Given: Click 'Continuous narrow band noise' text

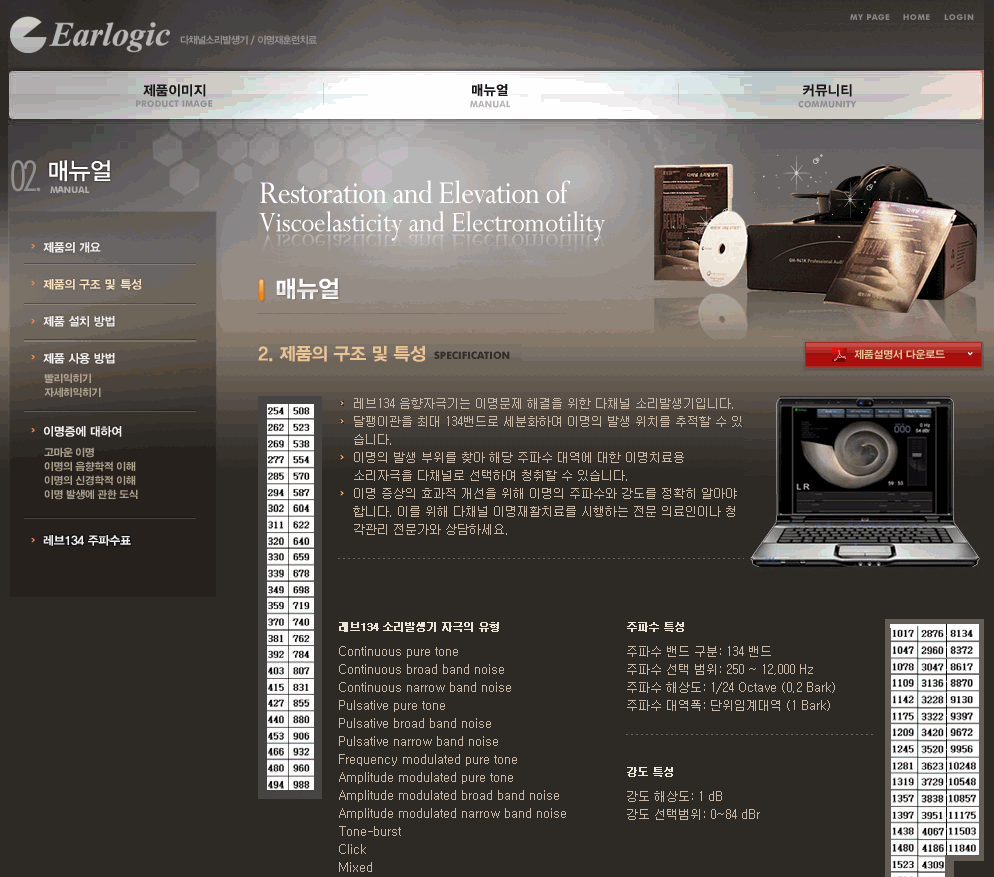Looking at the screenshot, I should 425,687.
